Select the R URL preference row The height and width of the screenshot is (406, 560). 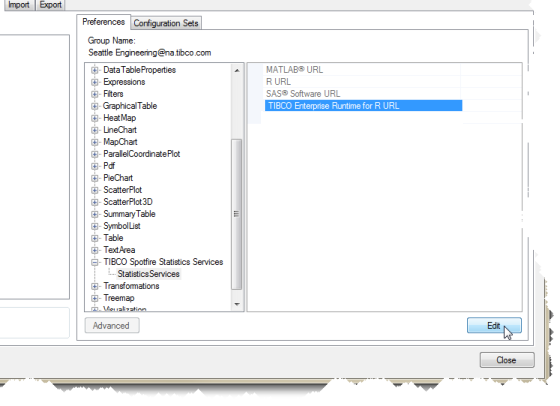coord(362,82)
